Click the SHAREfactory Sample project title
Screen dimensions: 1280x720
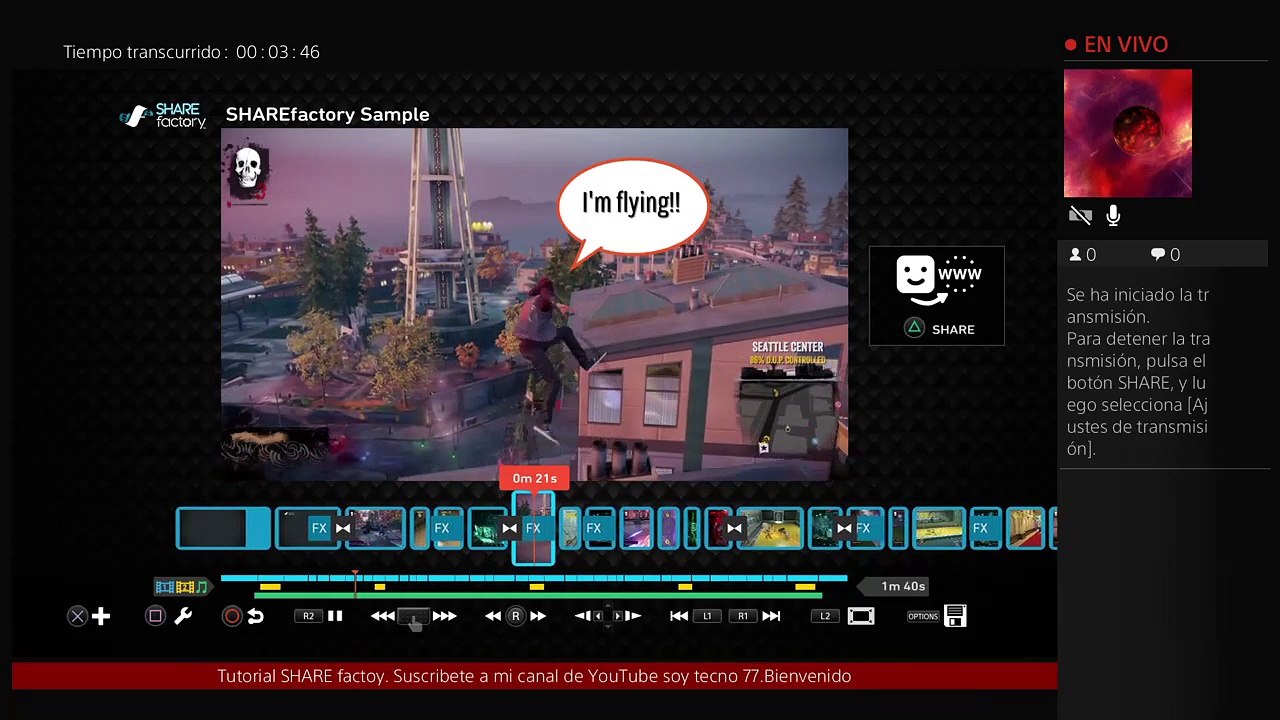click(x=327, y=114)
